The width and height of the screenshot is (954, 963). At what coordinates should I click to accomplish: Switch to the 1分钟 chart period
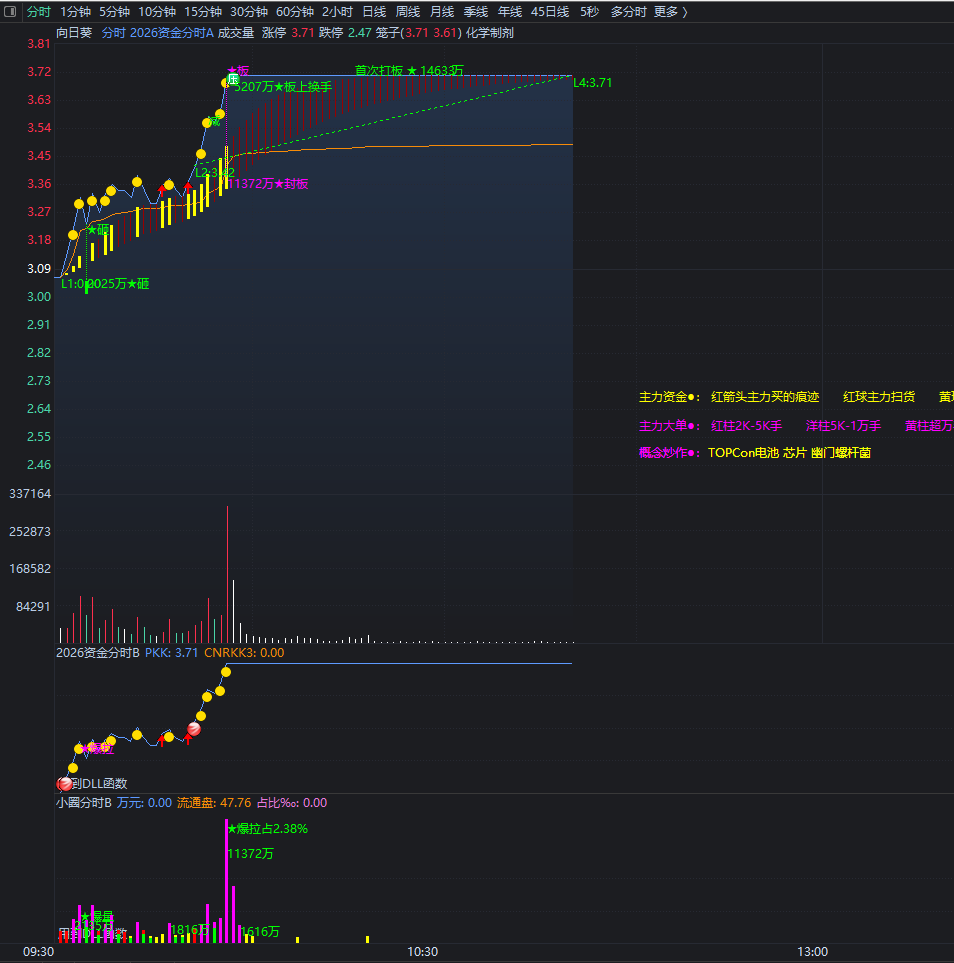(x=76, y=12)
